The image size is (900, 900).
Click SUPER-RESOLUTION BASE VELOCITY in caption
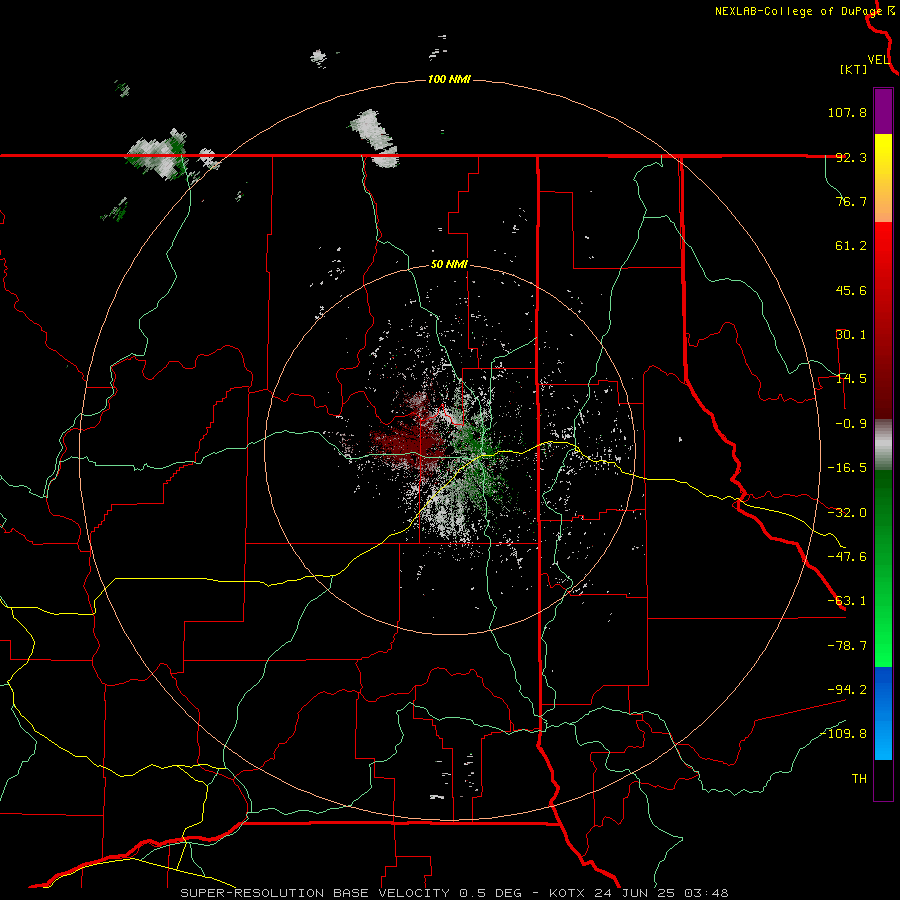(x=315, y=893)
